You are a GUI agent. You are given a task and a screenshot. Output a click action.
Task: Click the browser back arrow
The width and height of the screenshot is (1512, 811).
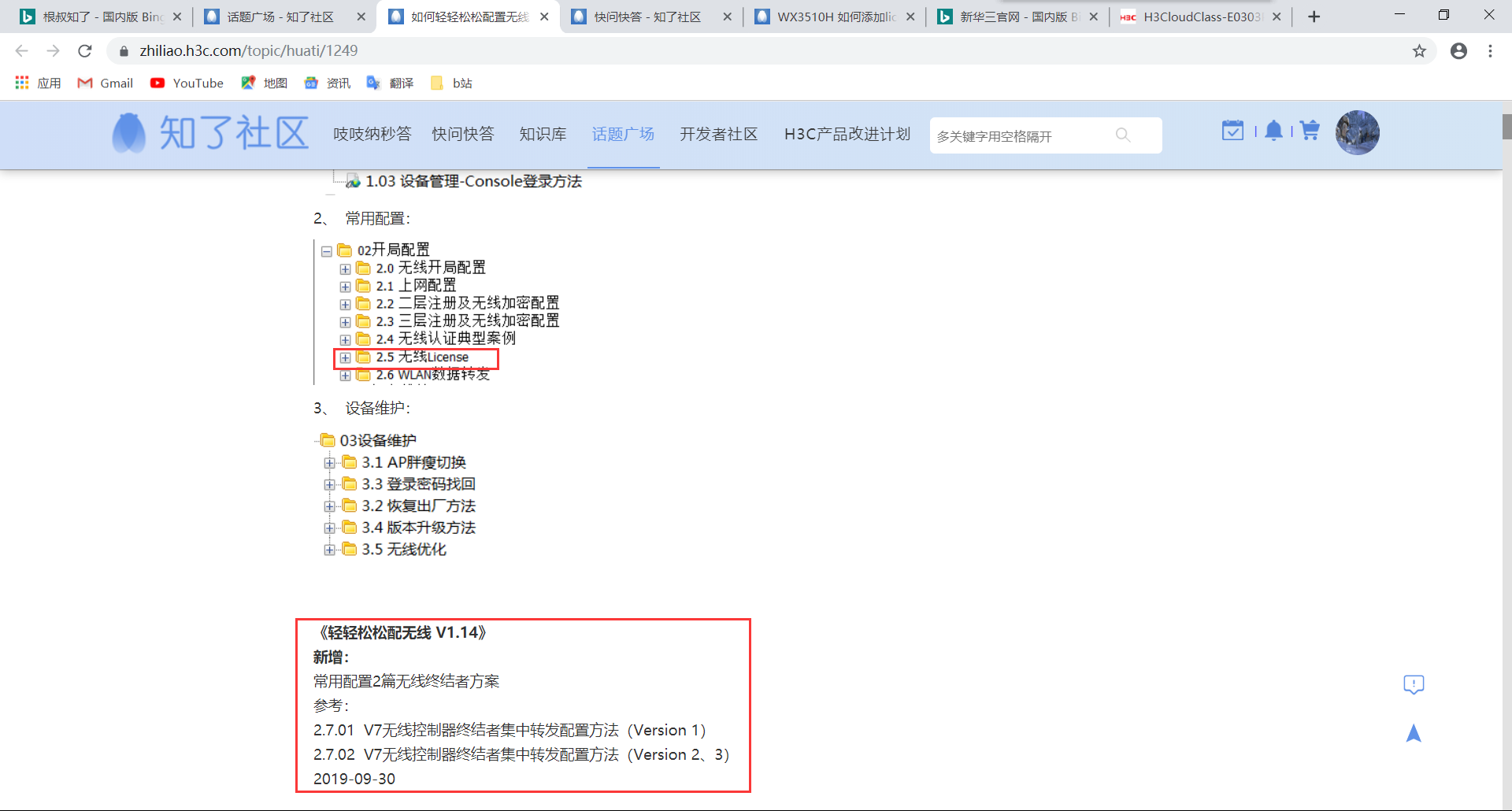(21, 50)
